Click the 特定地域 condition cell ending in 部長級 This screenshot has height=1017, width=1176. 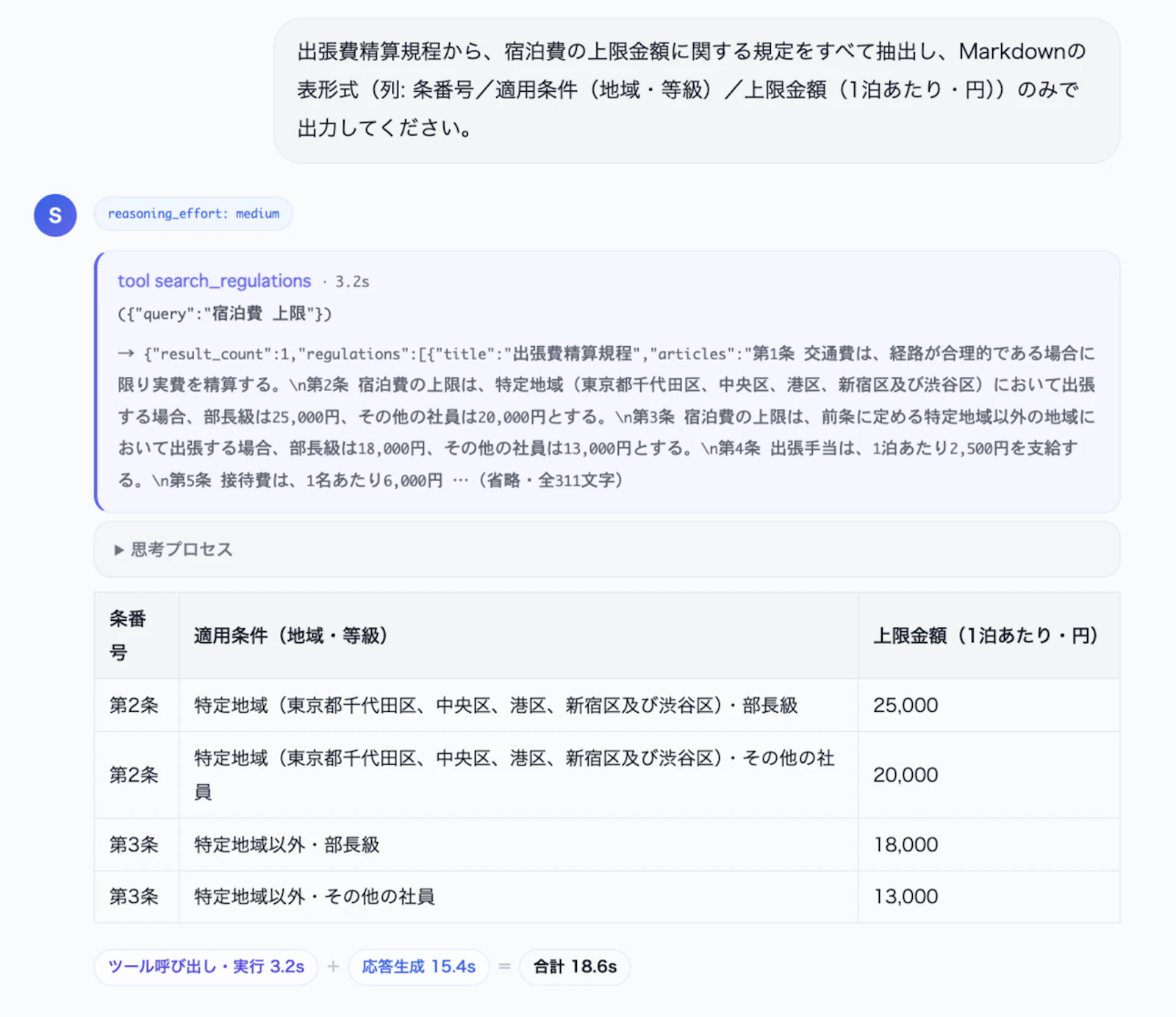click(x=518, y=705)
